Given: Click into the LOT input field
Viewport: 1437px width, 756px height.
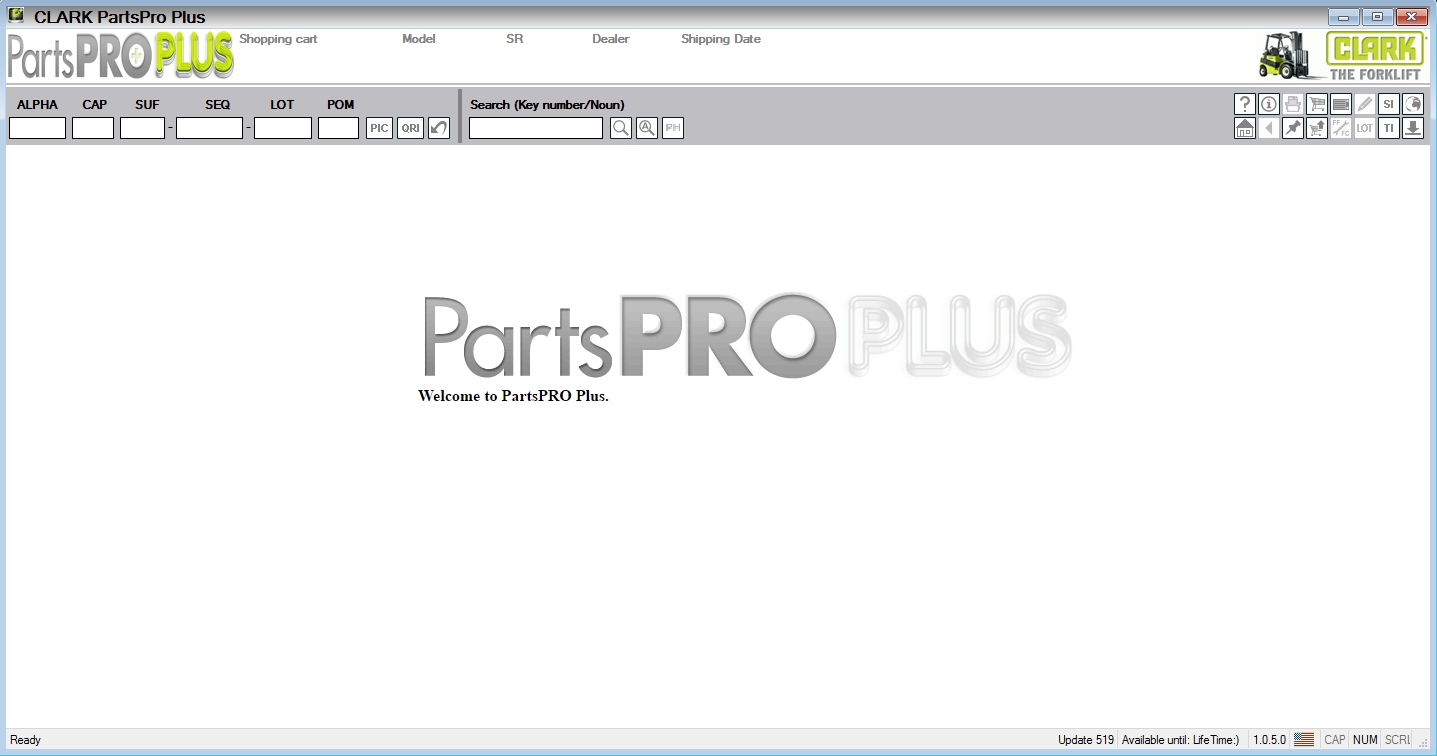Looking at the screenshot, I should click(x=283, y=128).
